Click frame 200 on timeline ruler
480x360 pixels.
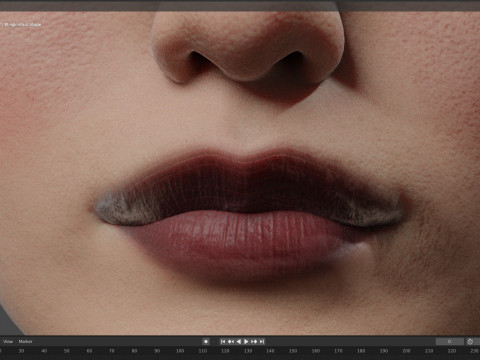pos(406,351)
